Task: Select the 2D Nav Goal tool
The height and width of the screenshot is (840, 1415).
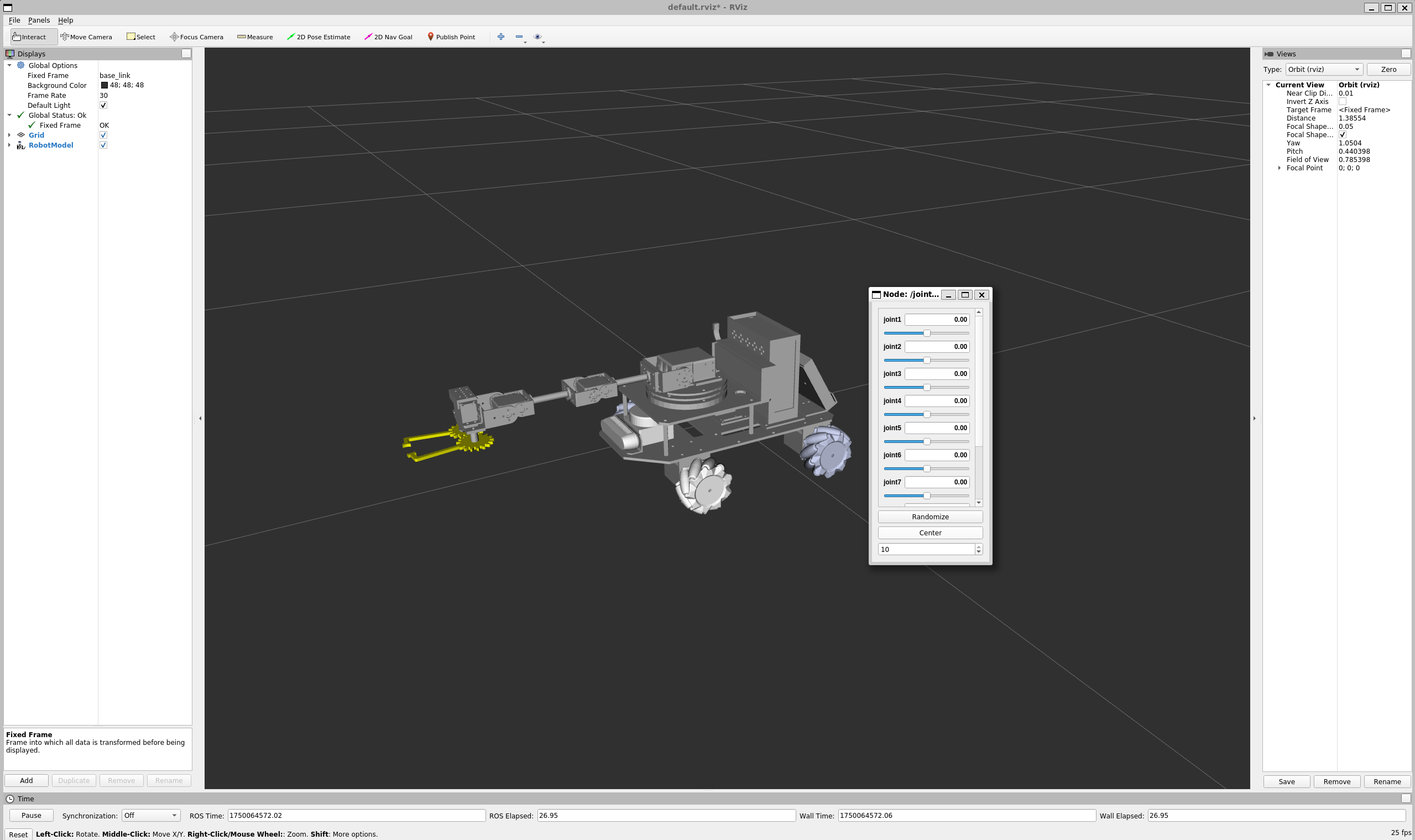Action: tap(388, 36)
